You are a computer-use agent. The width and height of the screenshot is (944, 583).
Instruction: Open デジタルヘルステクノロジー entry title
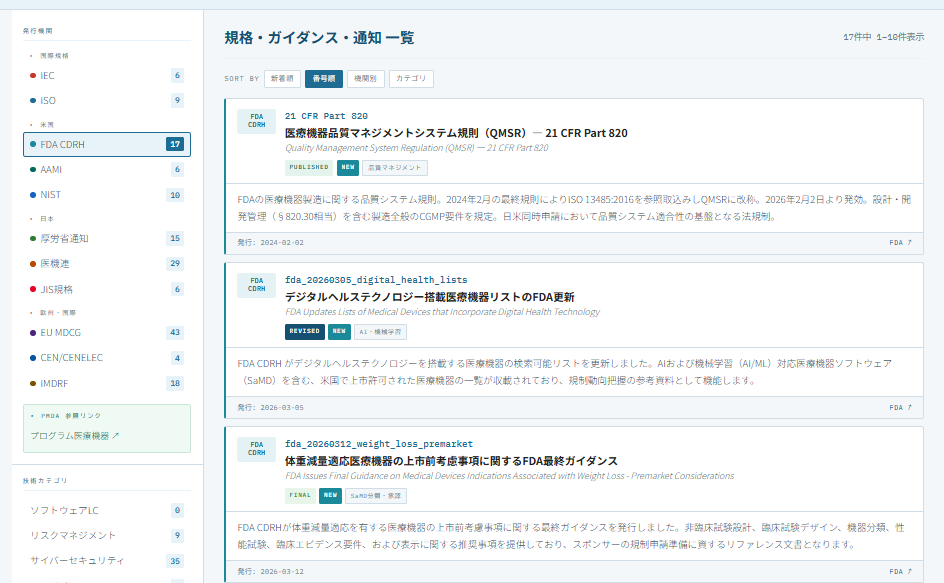(429, 297)
